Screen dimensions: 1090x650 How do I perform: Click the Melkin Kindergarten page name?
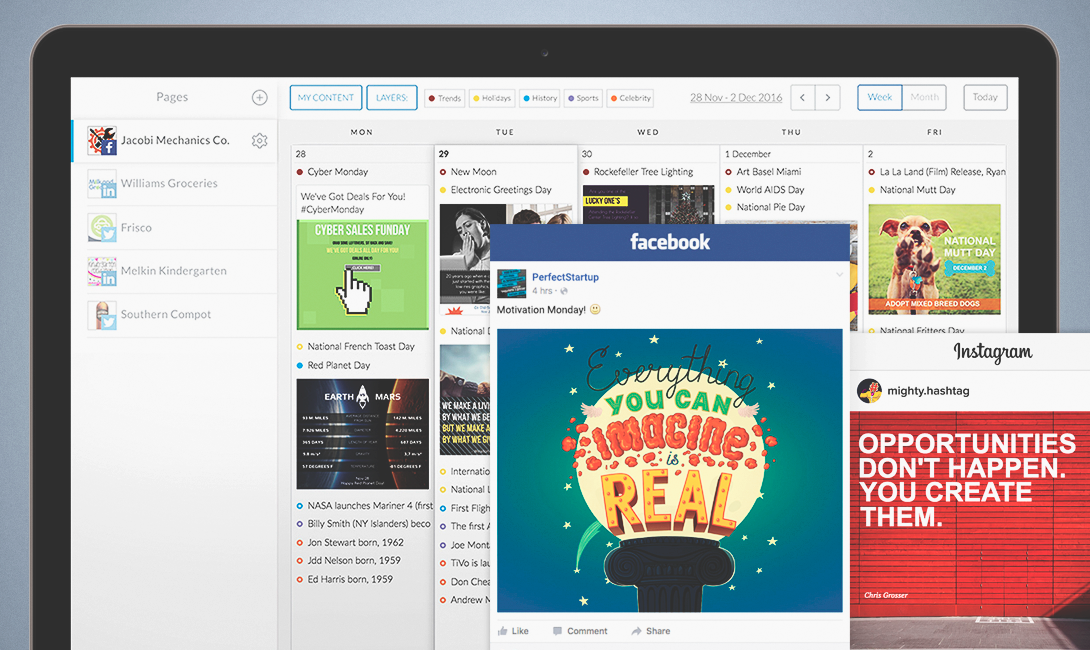[174, 271]
